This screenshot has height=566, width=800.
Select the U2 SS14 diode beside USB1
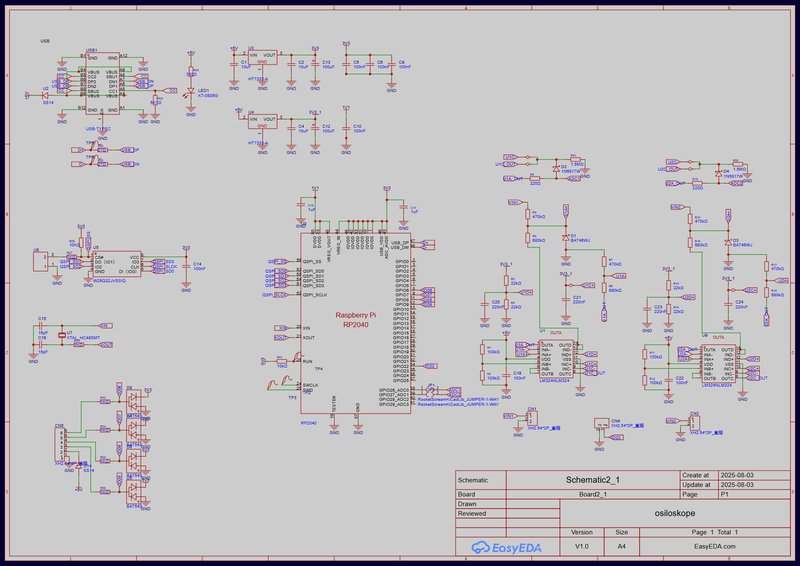(x=45, y=95)
